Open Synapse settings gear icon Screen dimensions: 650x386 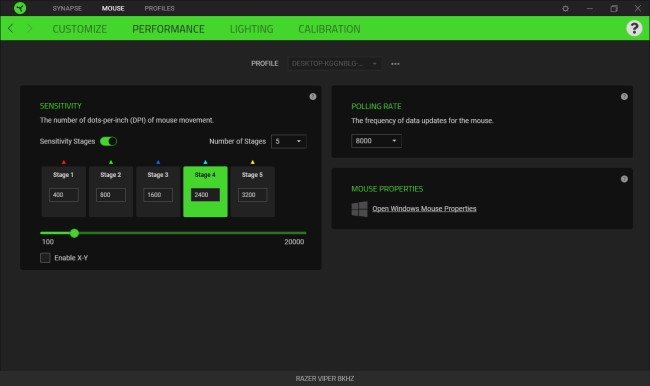[565, 8]
